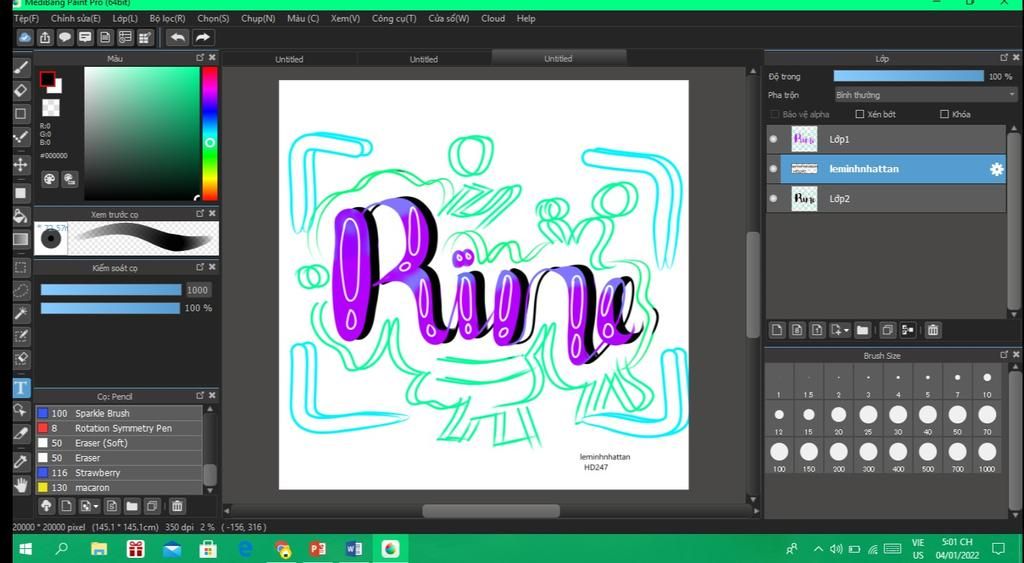The width and height of the screenshot is (1024, 563).
Task: Select the macaron brush
Action: pyautogui.click(x=120, y=487)
